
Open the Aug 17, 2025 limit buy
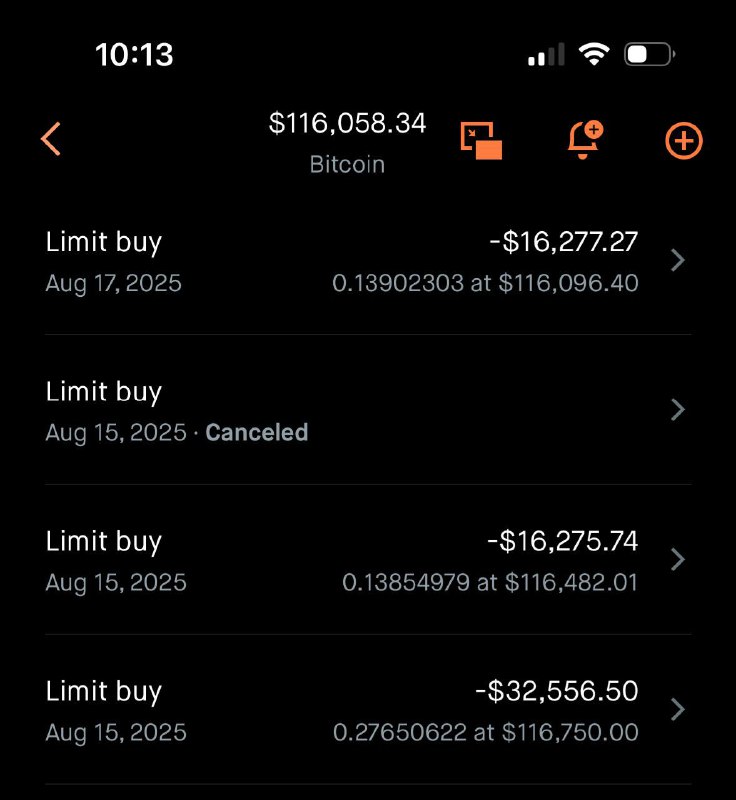tap(368, 261)
